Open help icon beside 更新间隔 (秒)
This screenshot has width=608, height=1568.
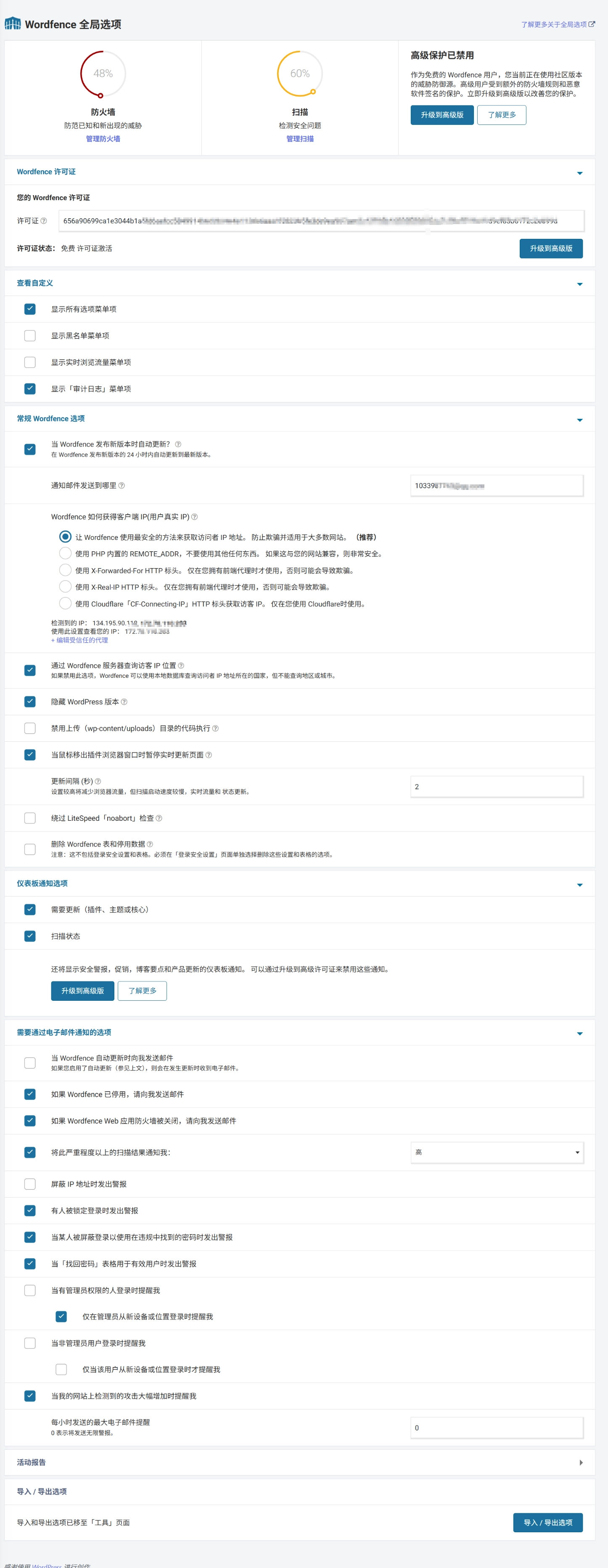click(x=98, y=782)
